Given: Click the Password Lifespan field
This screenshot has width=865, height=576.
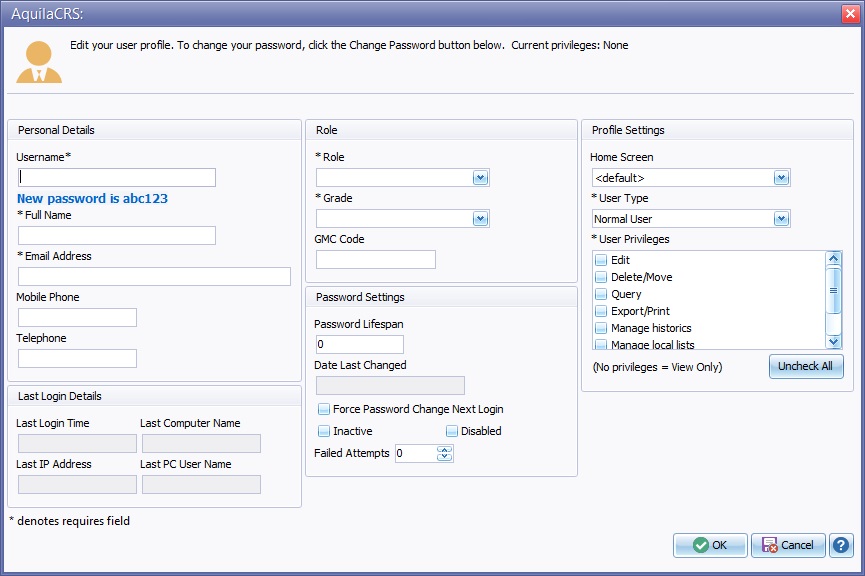Looking at the screenshot, I should click(360, 345).
